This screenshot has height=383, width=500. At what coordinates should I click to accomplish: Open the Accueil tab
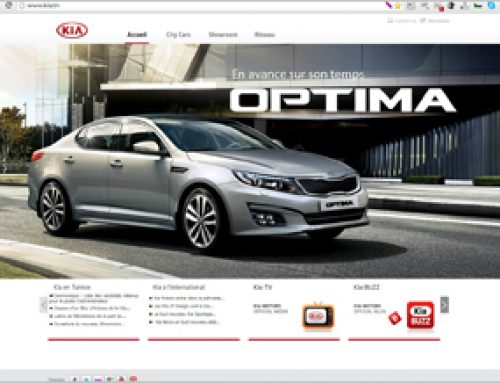(137, 35)
